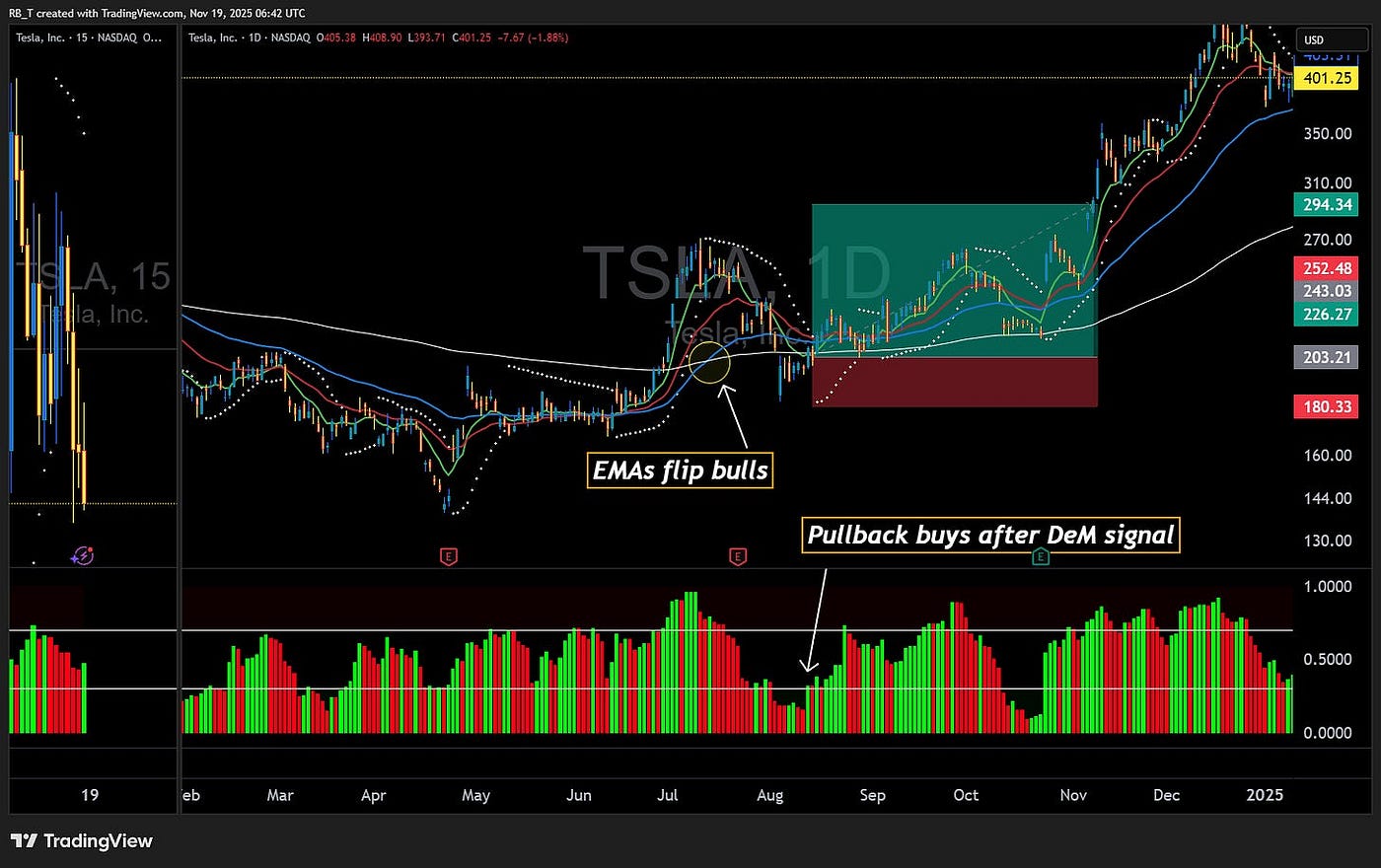Click the earnings E marker near the May area
Screen dimensions: 1381x868
coord(450,556)
